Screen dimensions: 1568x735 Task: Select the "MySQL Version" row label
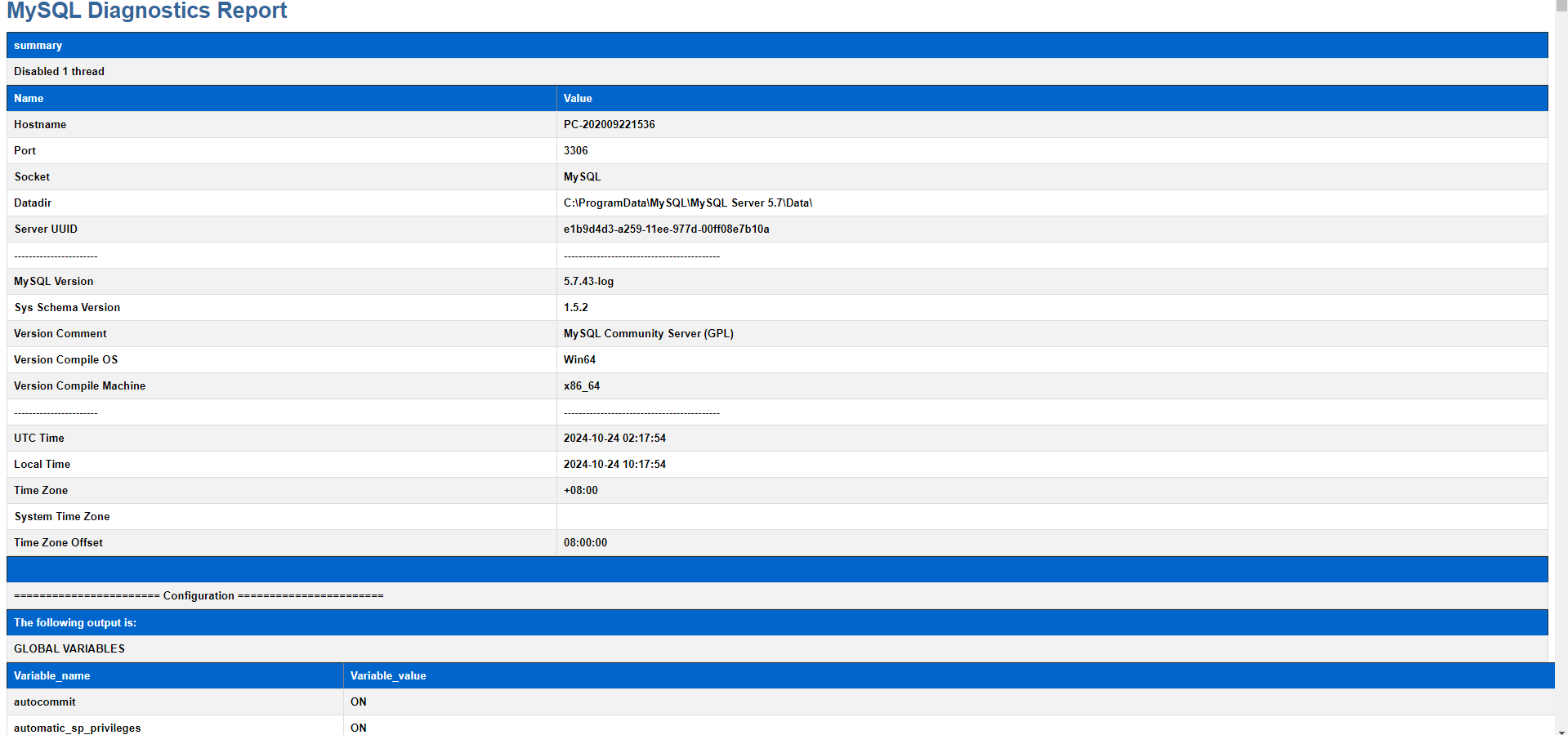(x=53, y=282)
